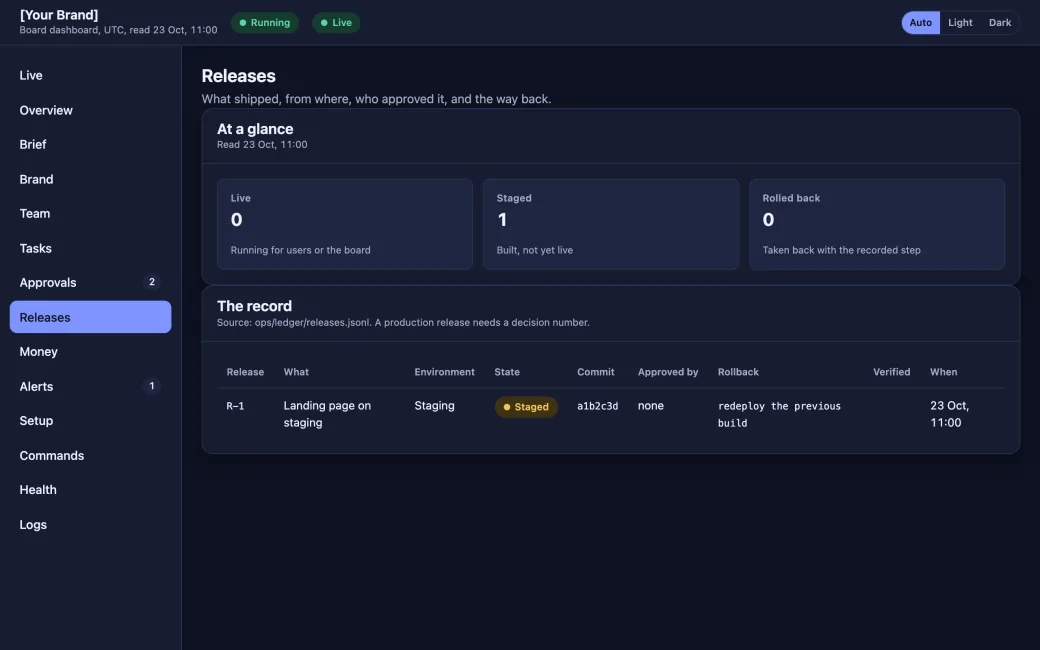Click the yellow Staged state badge
The image size is (1040, 650).
(x=526, y=407)
